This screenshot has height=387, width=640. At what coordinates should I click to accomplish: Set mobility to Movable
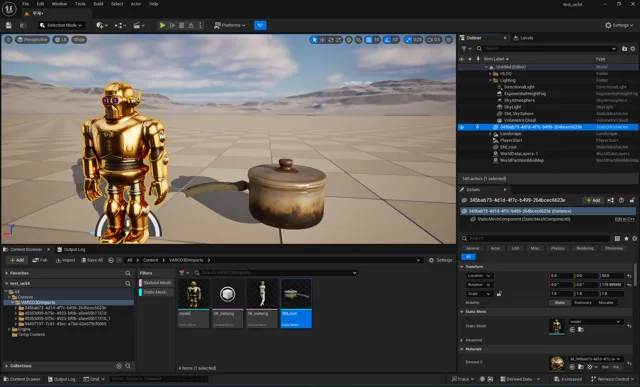[x=606, y=302]
